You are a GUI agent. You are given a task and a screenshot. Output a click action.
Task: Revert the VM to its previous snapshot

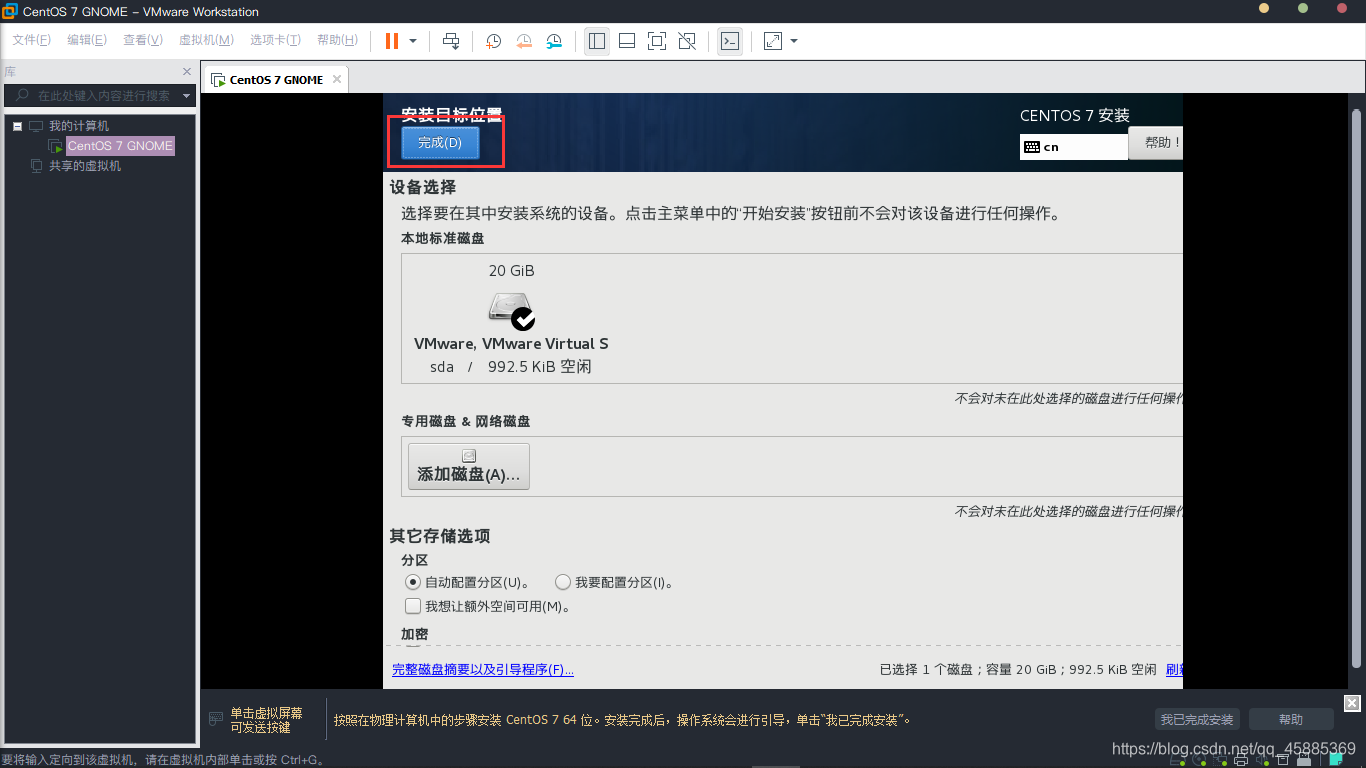[524, 41]
